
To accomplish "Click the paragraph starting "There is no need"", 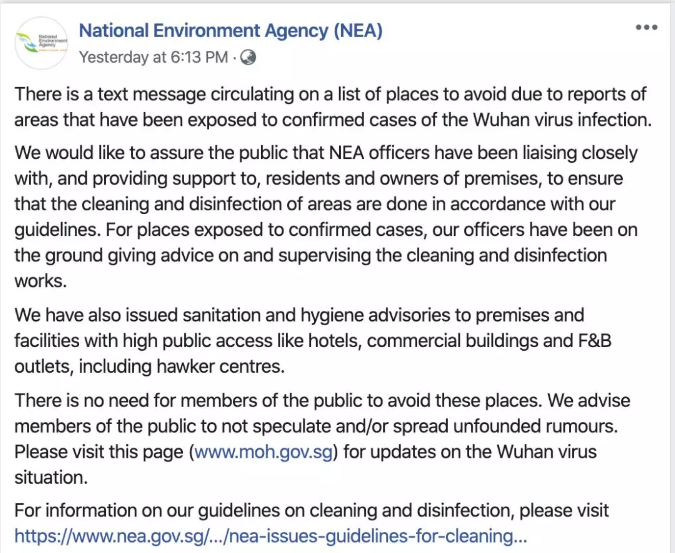I will coord(320,439).
